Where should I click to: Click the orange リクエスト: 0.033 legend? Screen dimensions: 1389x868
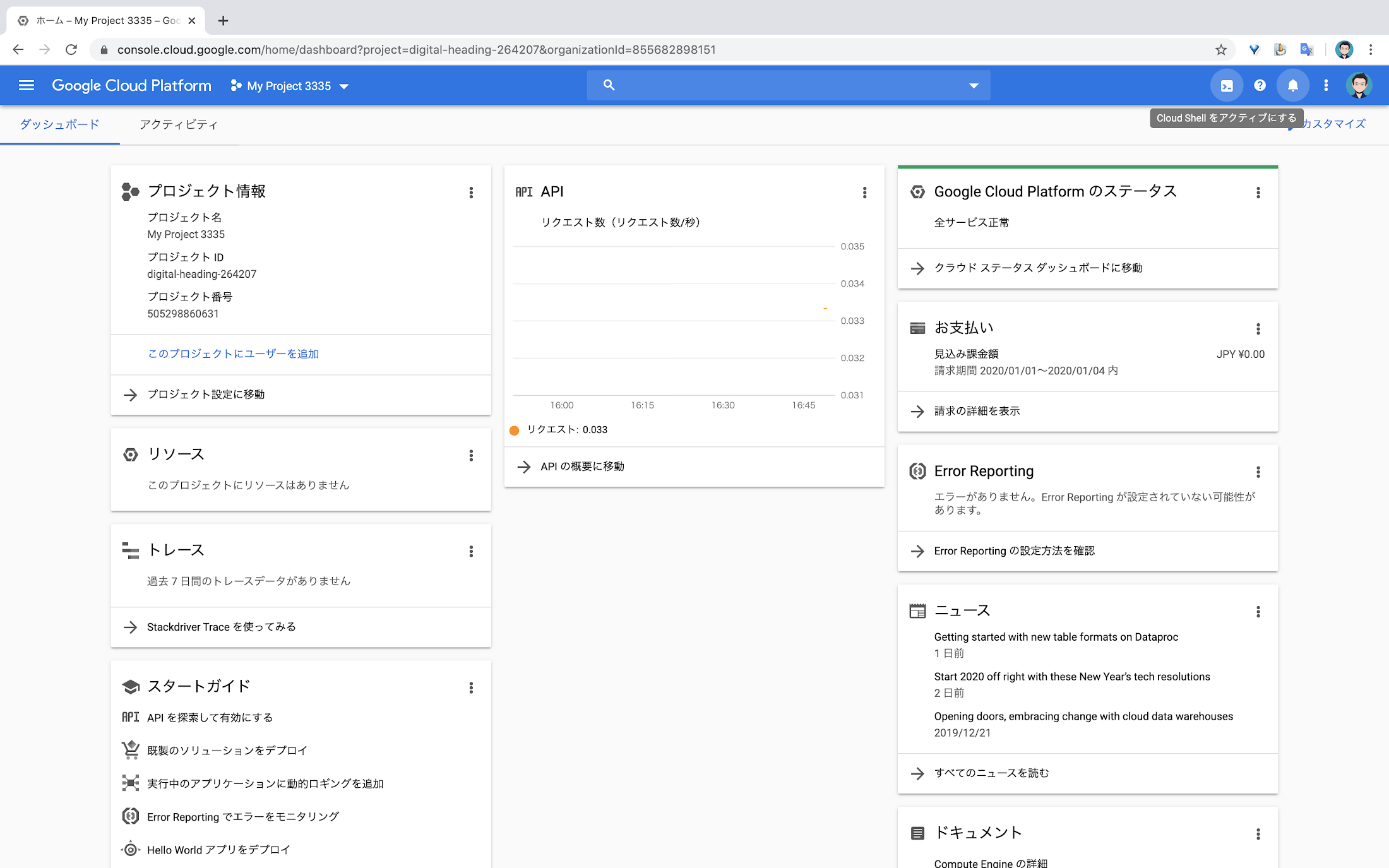point(558,430)
